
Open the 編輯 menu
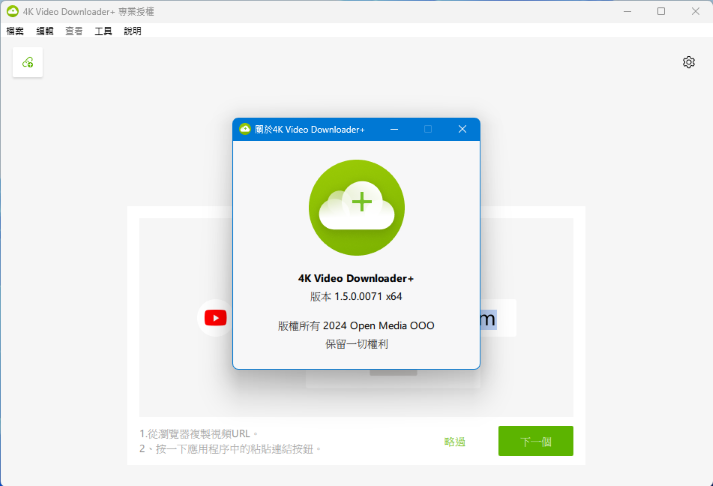(x=45, y=31)
